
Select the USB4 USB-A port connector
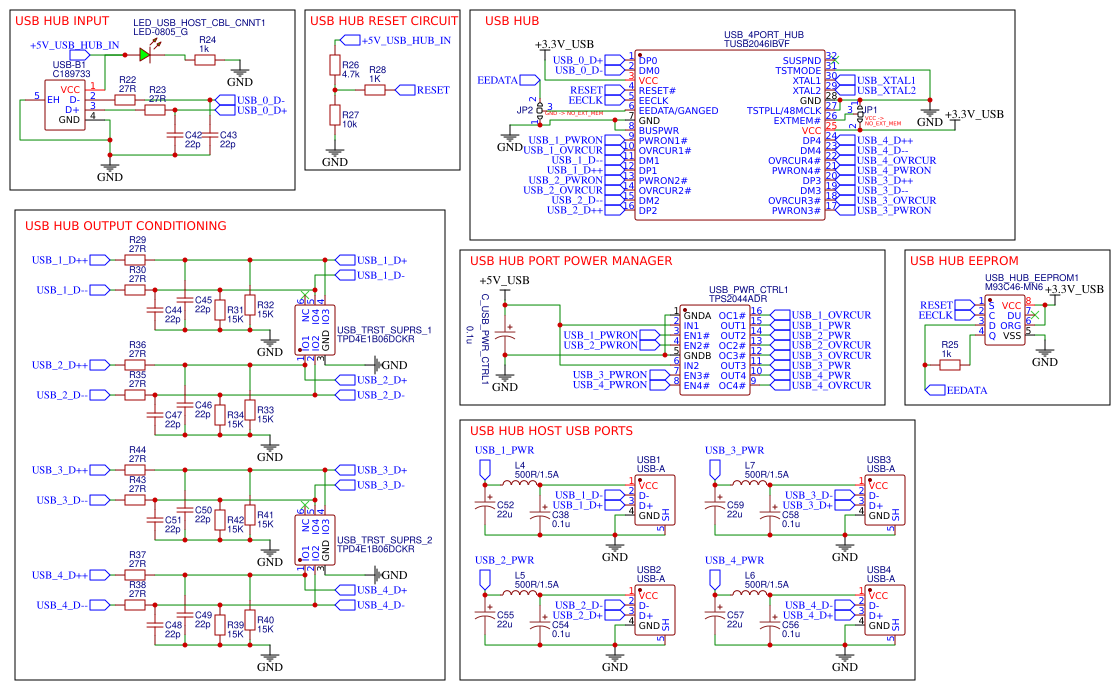880,610
